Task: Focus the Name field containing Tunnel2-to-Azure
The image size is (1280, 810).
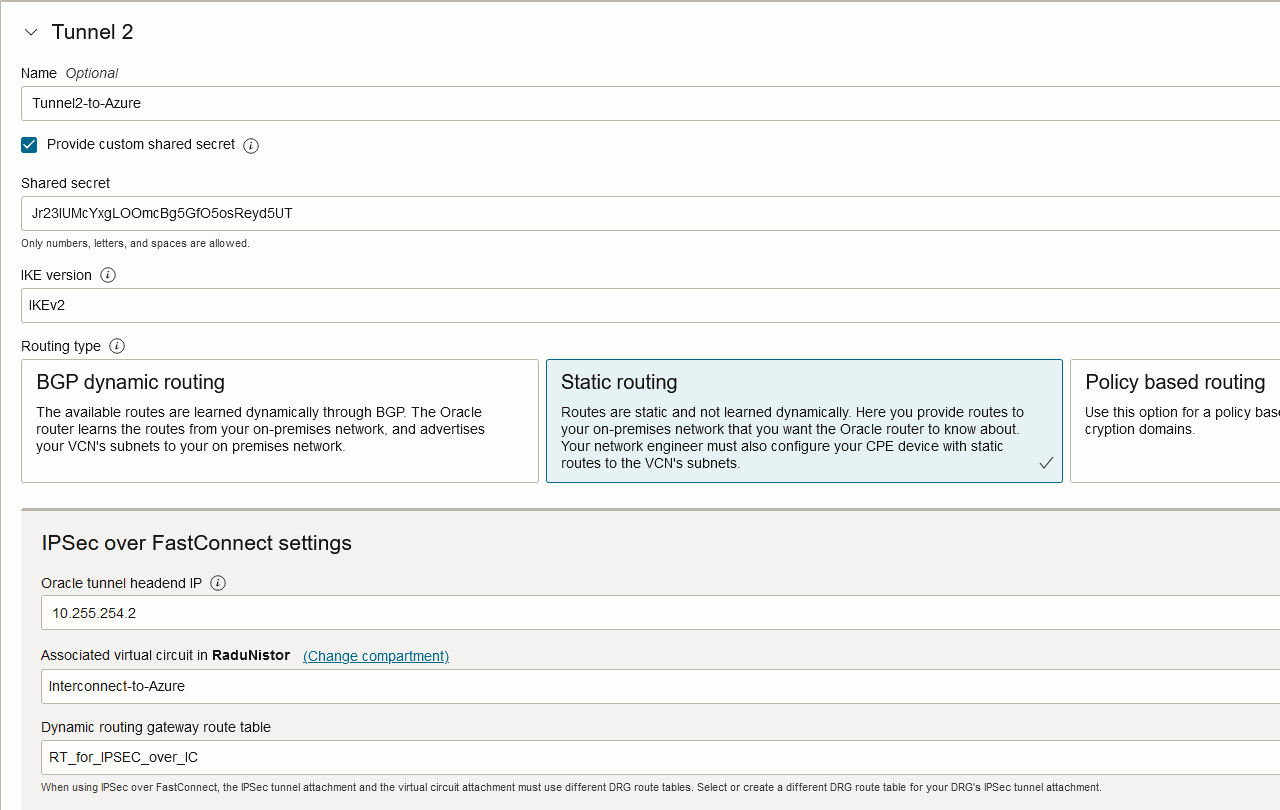Action: [650, 103]
